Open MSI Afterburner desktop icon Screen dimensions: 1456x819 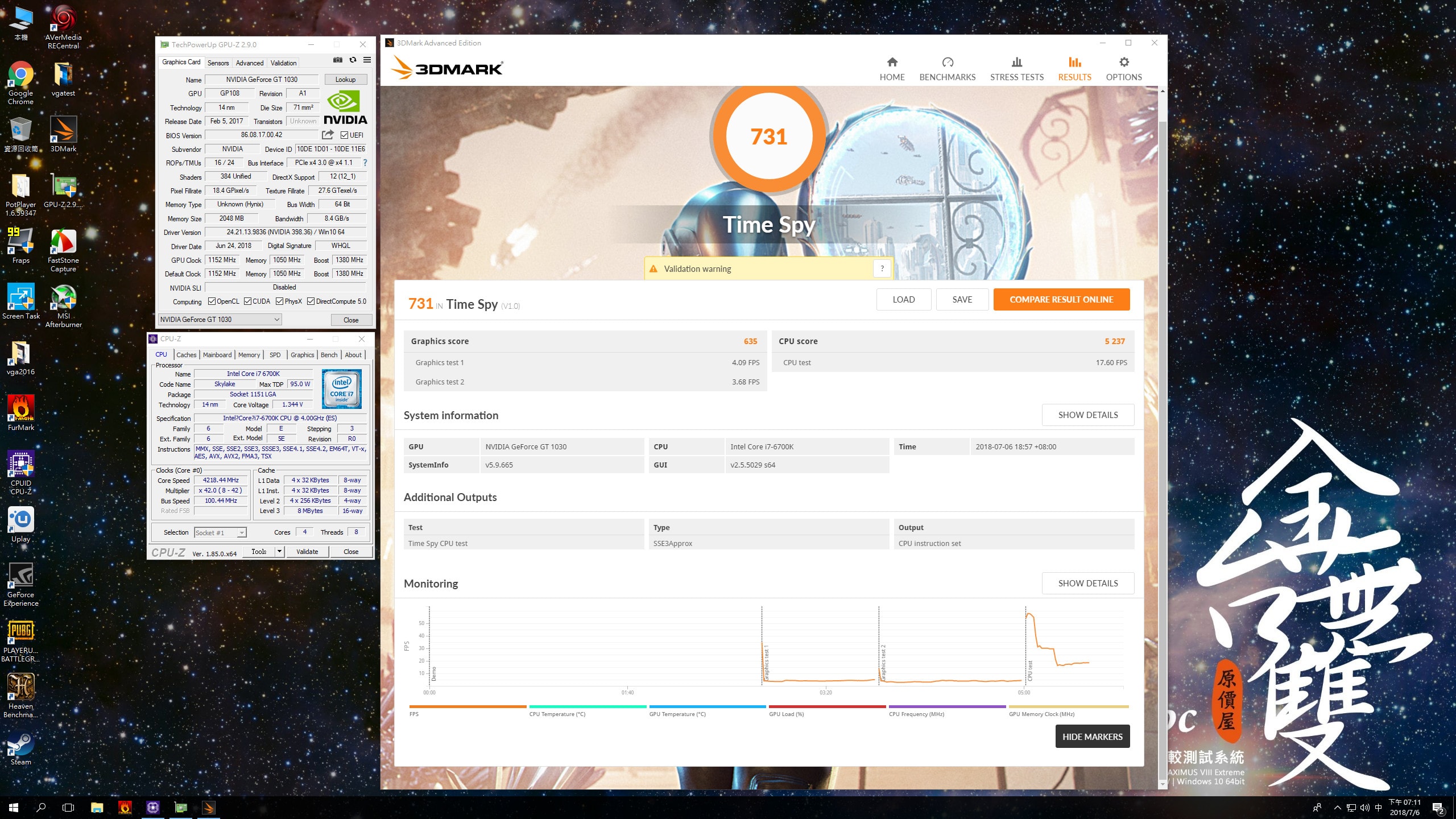pos(63,306)
